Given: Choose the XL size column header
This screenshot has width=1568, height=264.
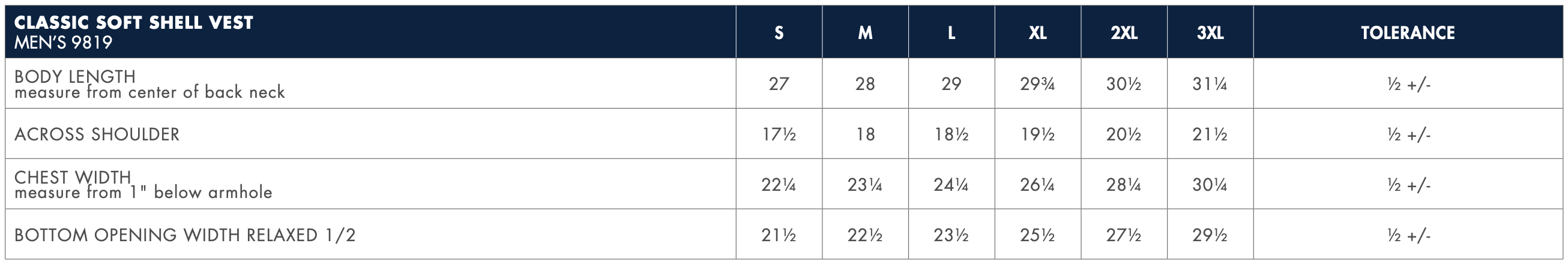Looking at the screenshot, I should [x=1038, y=33].
